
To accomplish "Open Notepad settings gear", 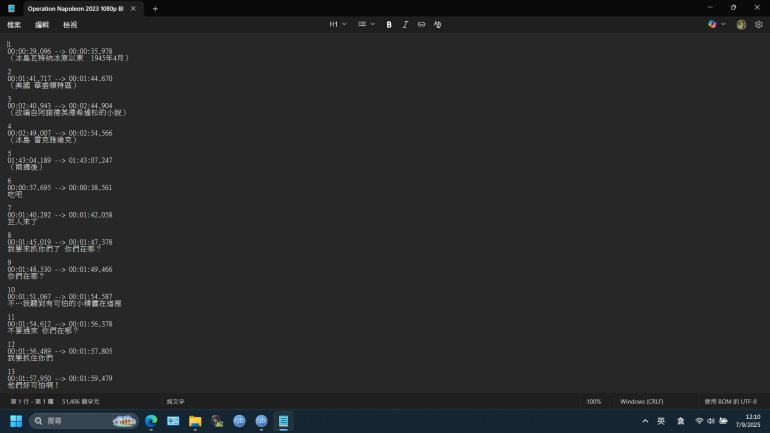I will point(759,24).
